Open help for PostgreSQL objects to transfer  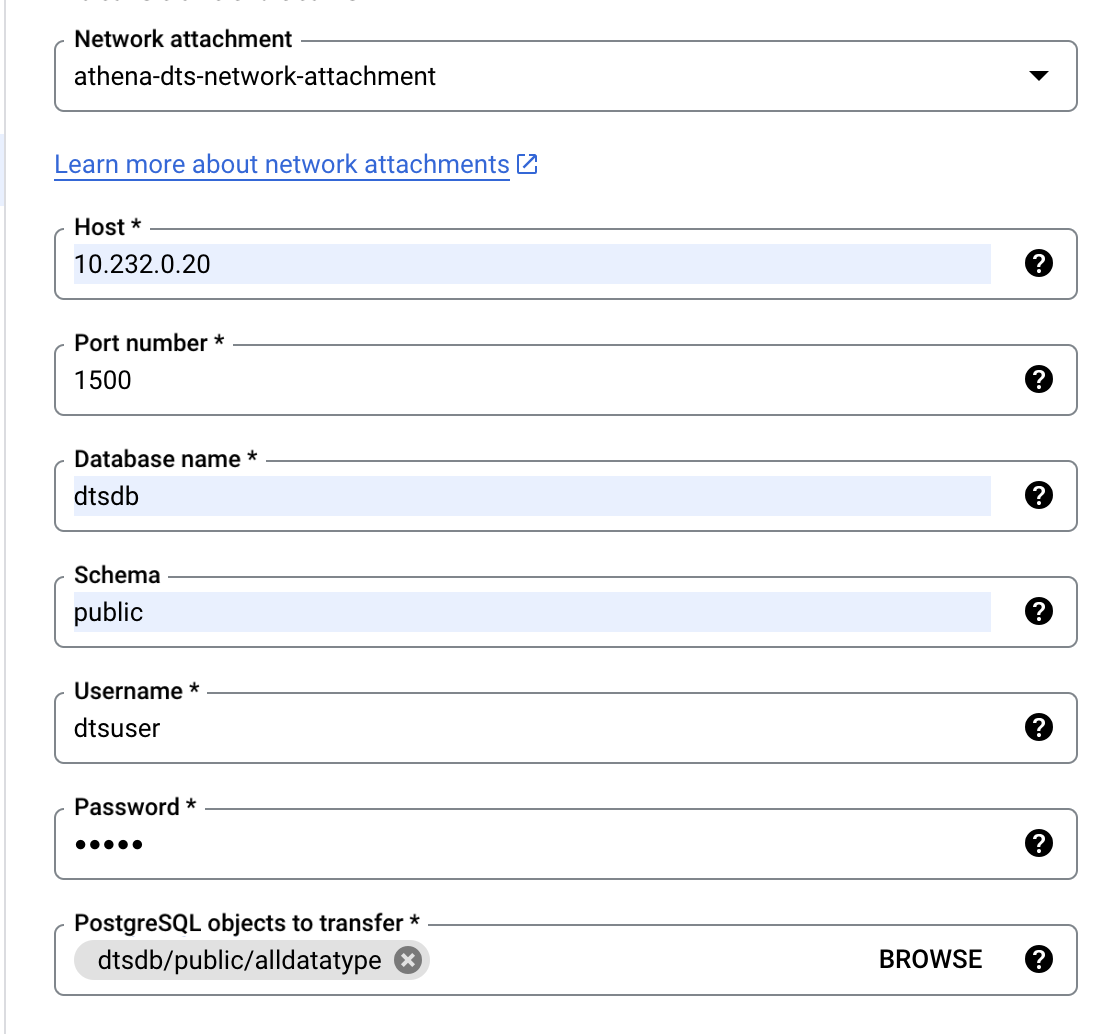point(1039,959)
